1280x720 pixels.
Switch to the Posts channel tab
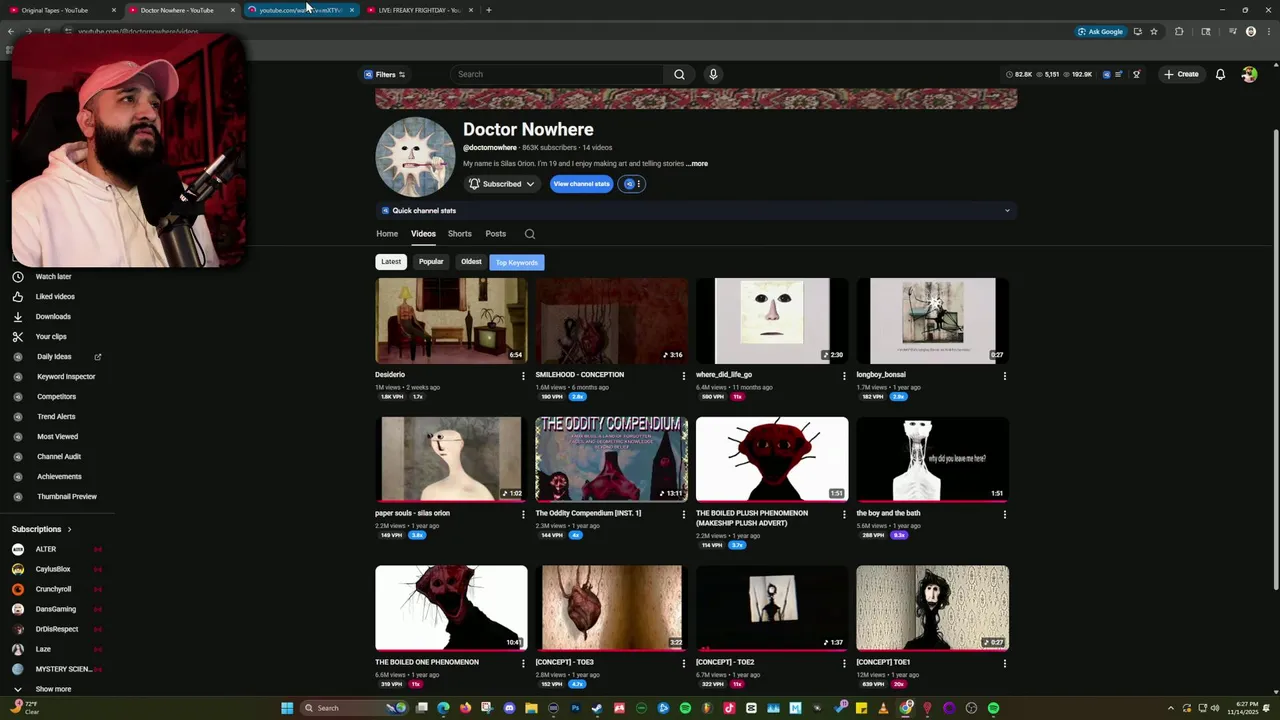coord(496,234)
